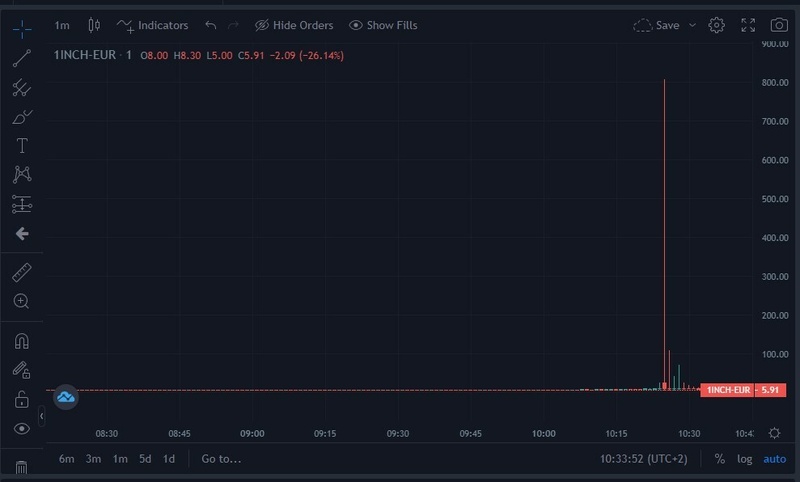Viewport: 800px width, 482px height.
Task: Select the trend line drawing tool
Action: [x=22, y=58]
